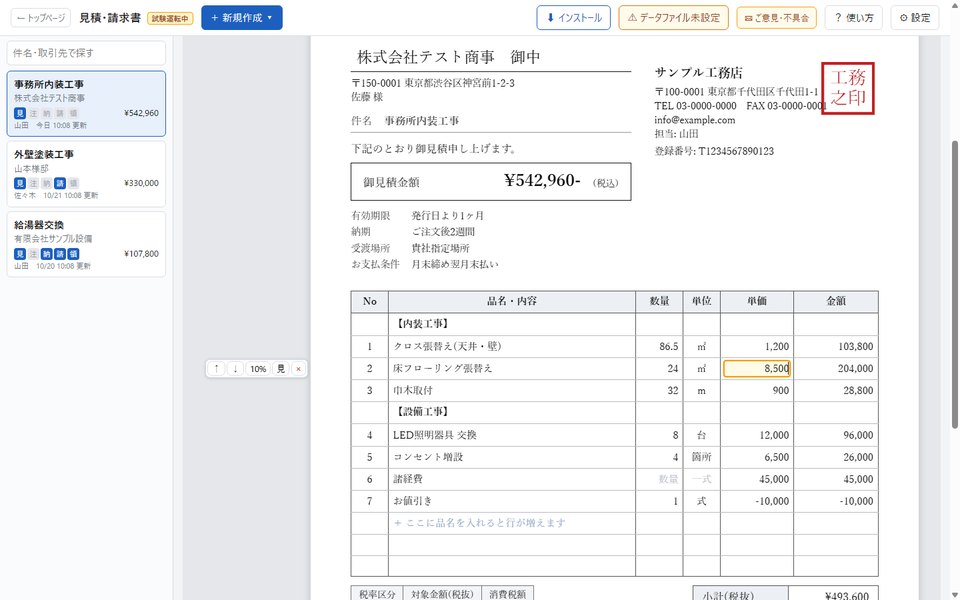Click the registration number T1234567890123

pos(736,151)
